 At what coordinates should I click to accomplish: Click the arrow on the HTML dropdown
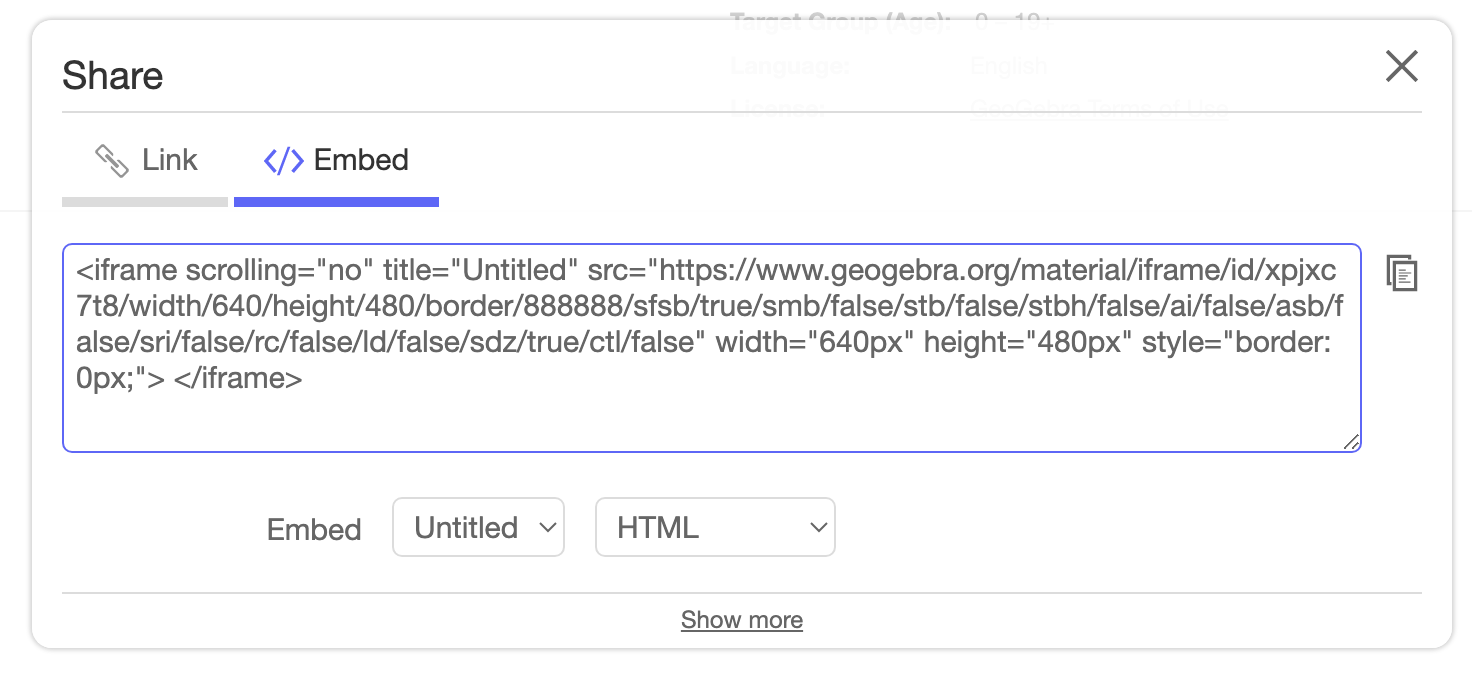pyautogui.click(x=818, y=527)
